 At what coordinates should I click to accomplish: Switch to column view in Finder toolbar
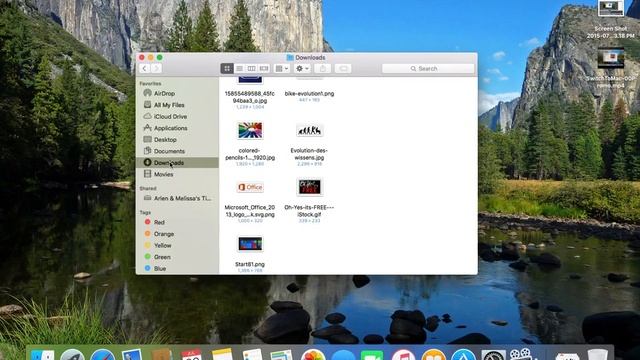coord(251,69)
